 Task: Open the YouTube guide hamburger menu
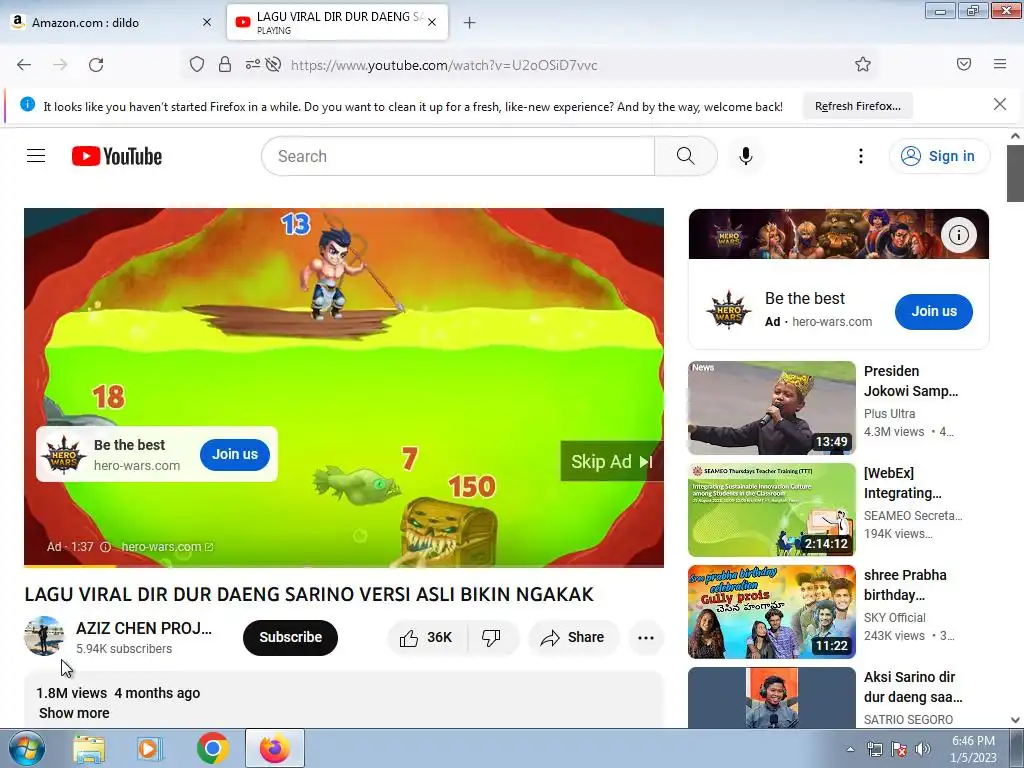(36, 155)
